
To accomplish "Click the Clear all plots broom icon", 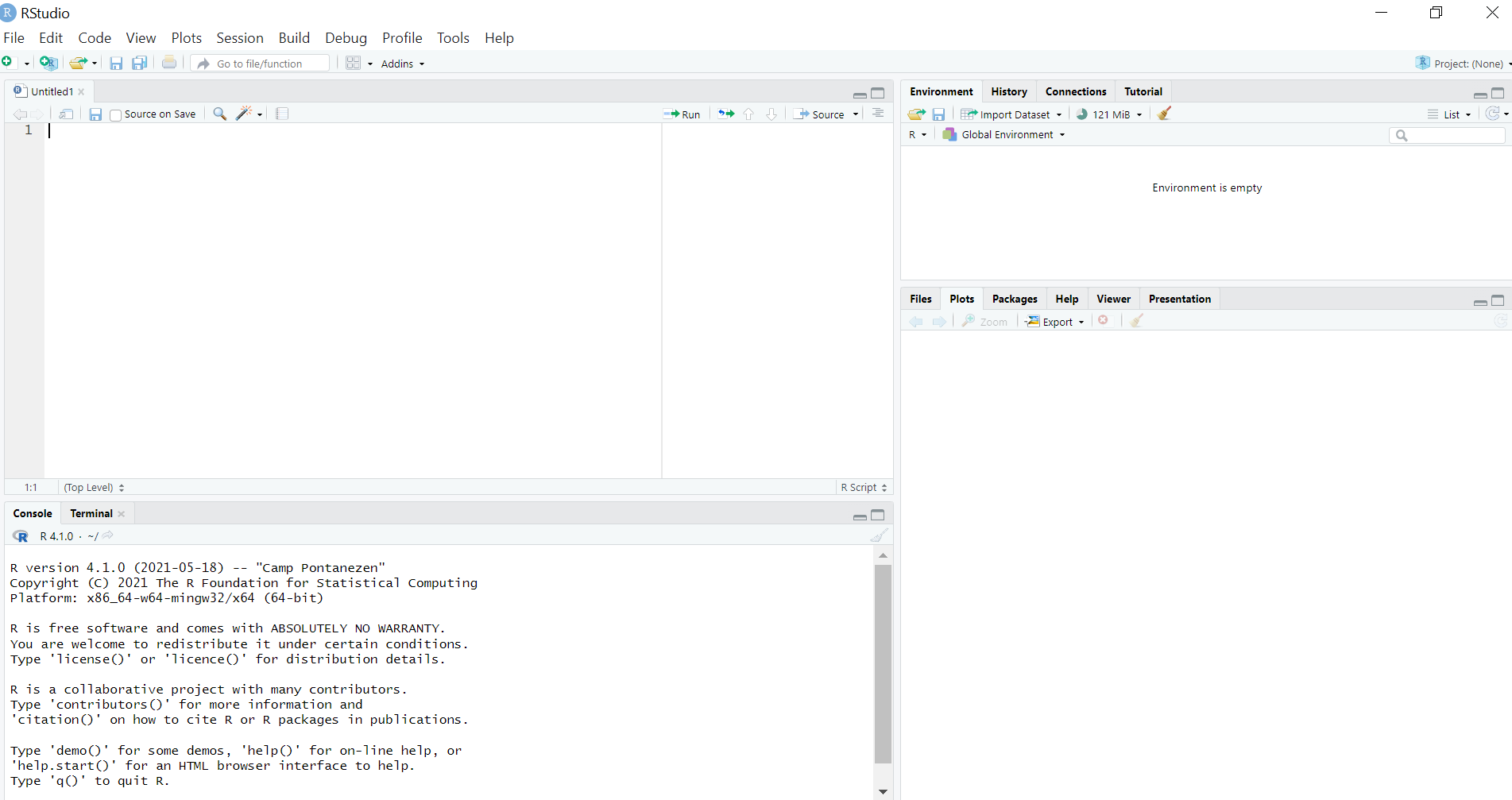I will point(1137,320).
